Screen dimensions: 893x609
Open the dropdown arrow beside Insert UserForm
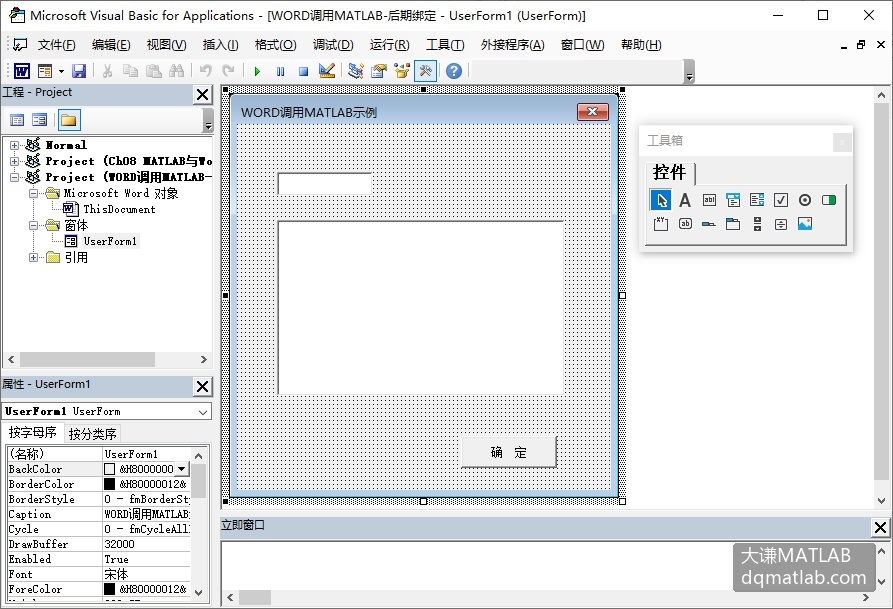[x=61, y=71]
